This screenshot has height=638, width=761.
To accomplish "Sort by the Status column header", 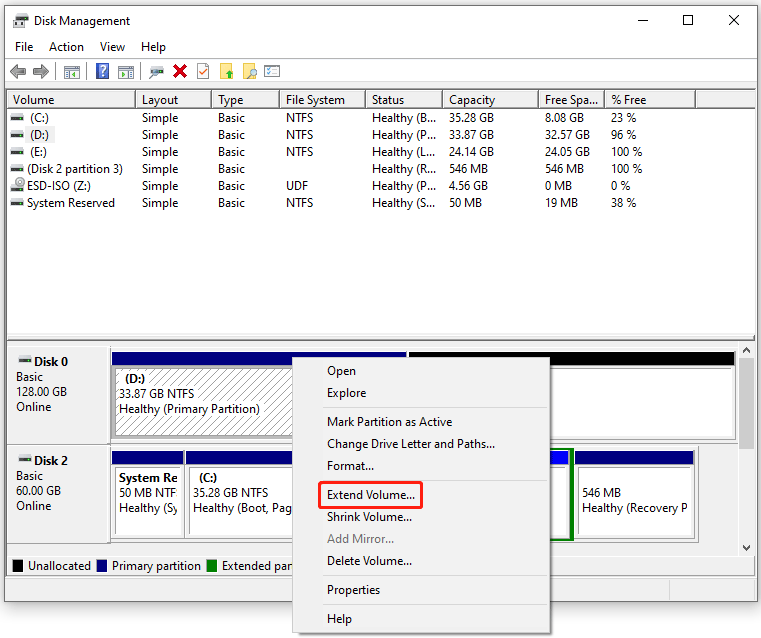I will pos(404,99).
